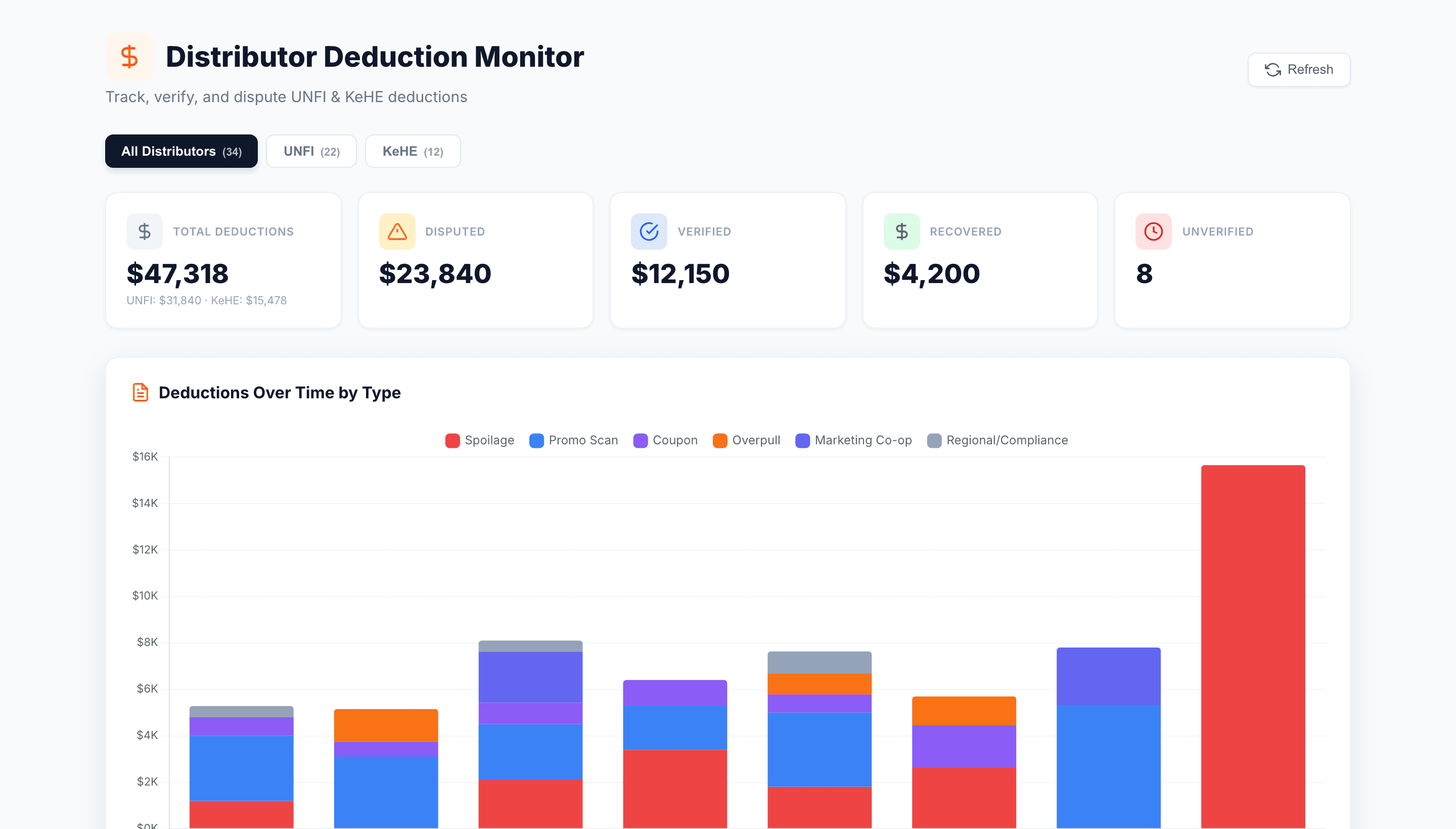Click the Verified checkmark circle icon
Viewport: 1456px width, 829px height.
pyautogui.click(x=649, y=231)
